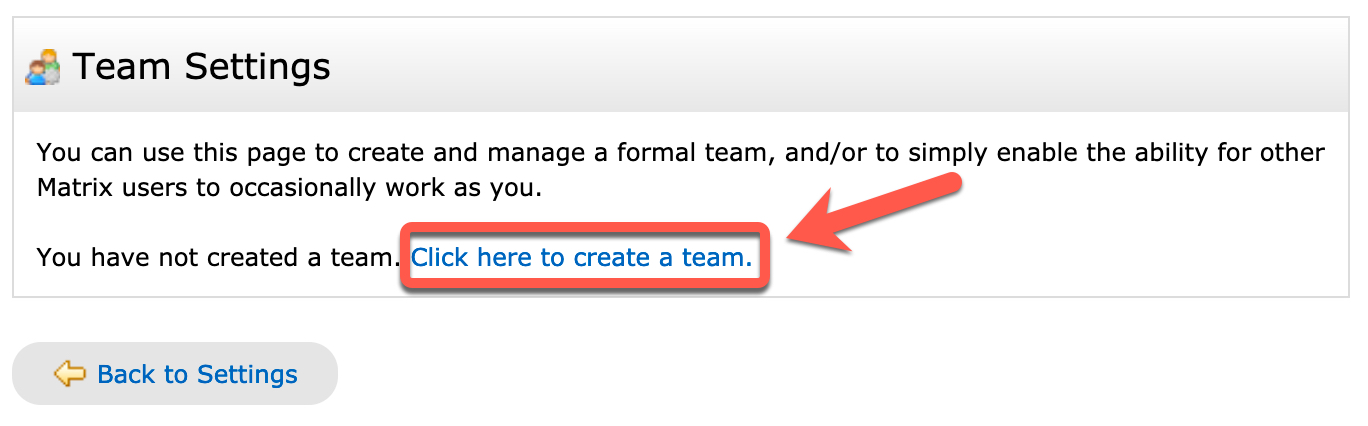
Task: Select the Team Settings heading text
Action: coord(201,67)
